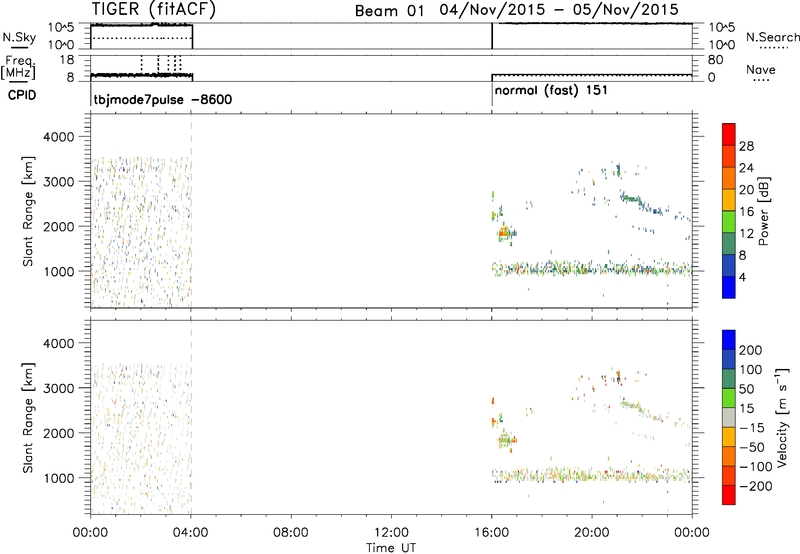Click the 16:00 time tick label
This screenshot has height=554, width=800.
(x=491, y=533)
